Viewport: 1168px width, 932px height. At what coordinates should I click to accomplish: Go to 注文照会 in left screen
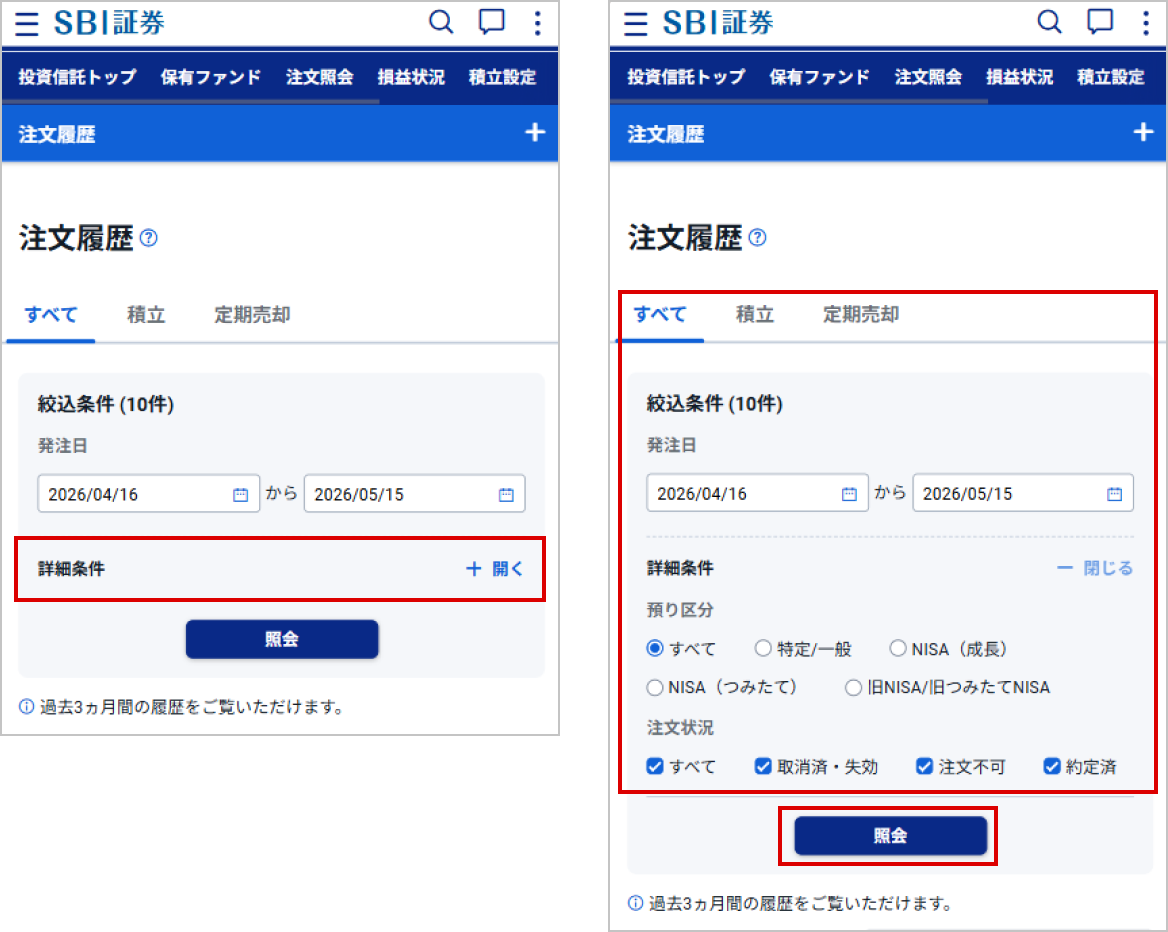click(320, 77)
